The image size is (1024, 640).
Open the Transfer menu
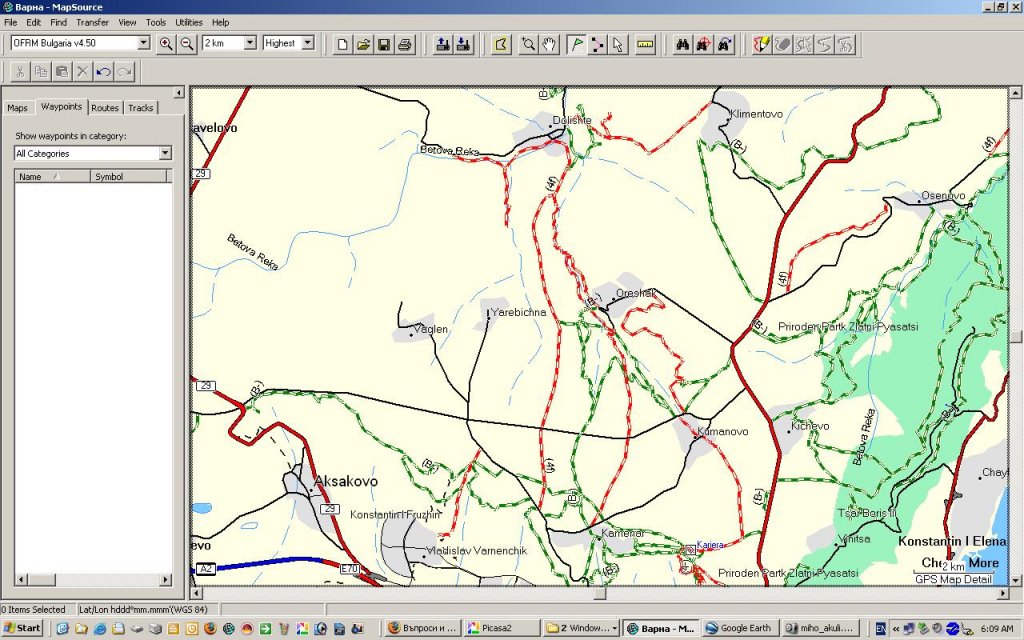(93, 22)
